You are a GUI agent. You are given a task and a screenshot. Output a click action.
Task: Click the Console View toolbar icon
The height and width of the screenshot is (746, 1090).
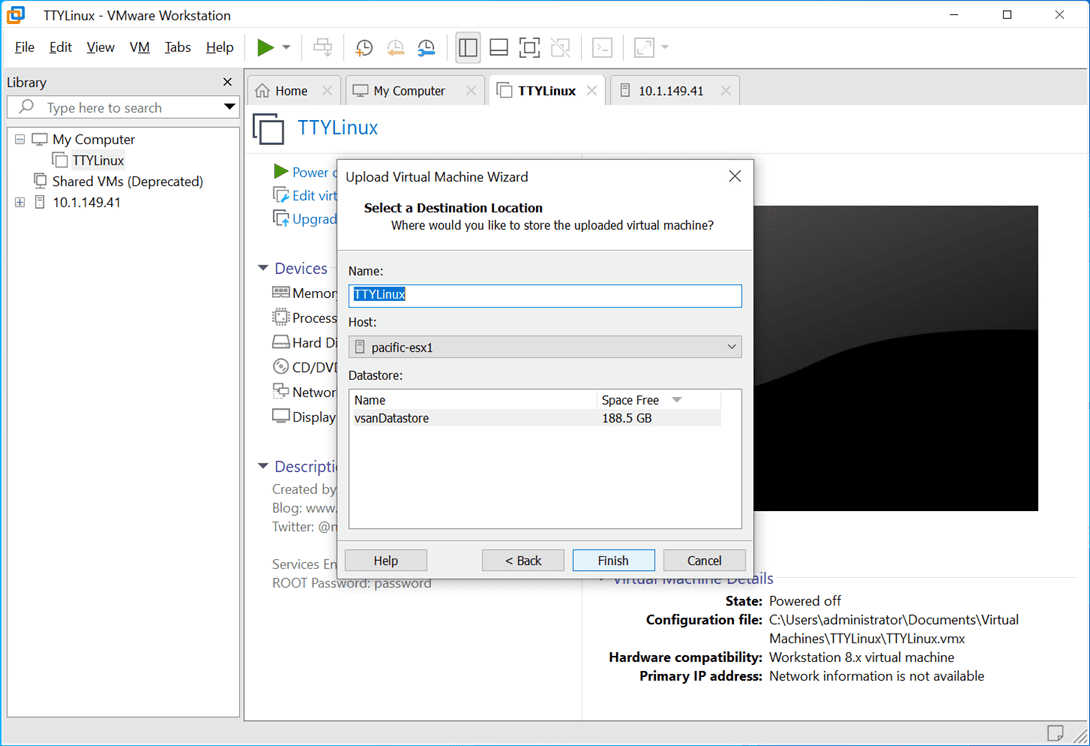[x=602, y=47]
